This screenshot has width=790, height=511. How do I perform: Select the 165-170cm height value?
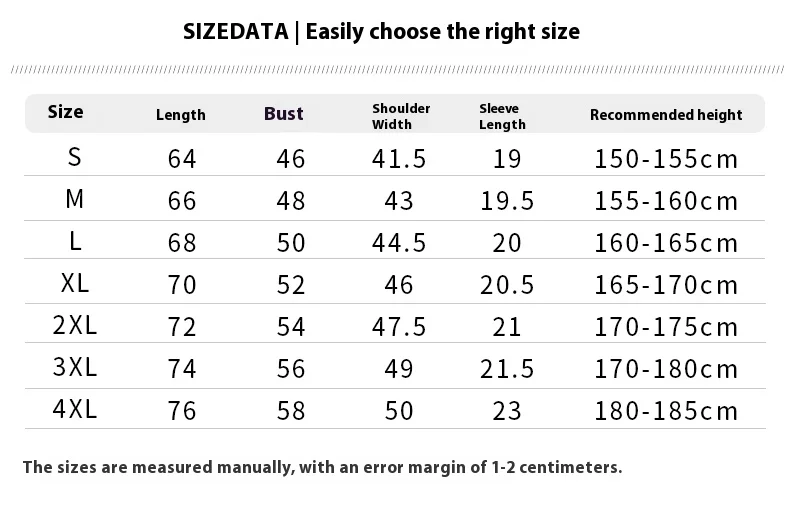(666, 285)
